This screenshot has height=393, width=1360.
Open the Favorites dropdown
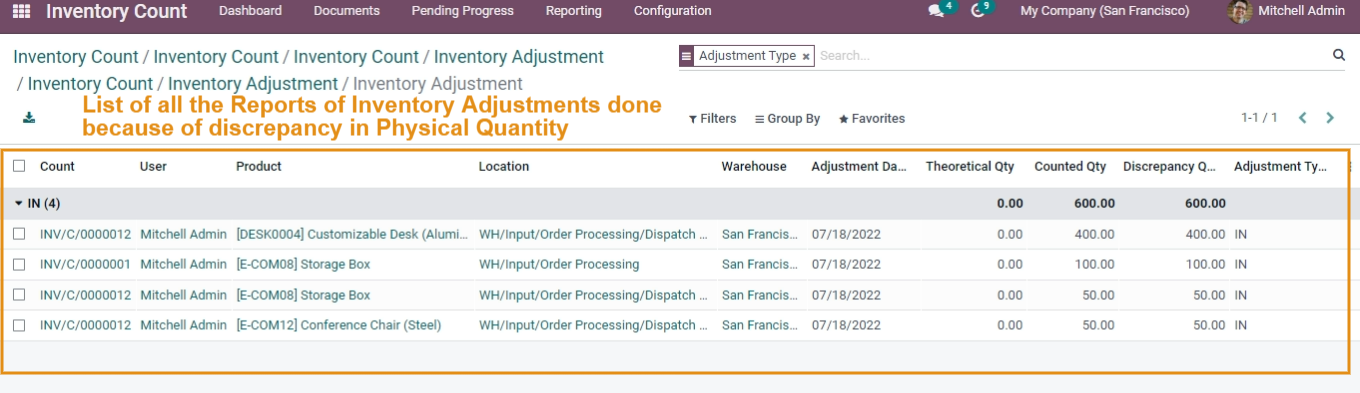[x=871, y=118]
